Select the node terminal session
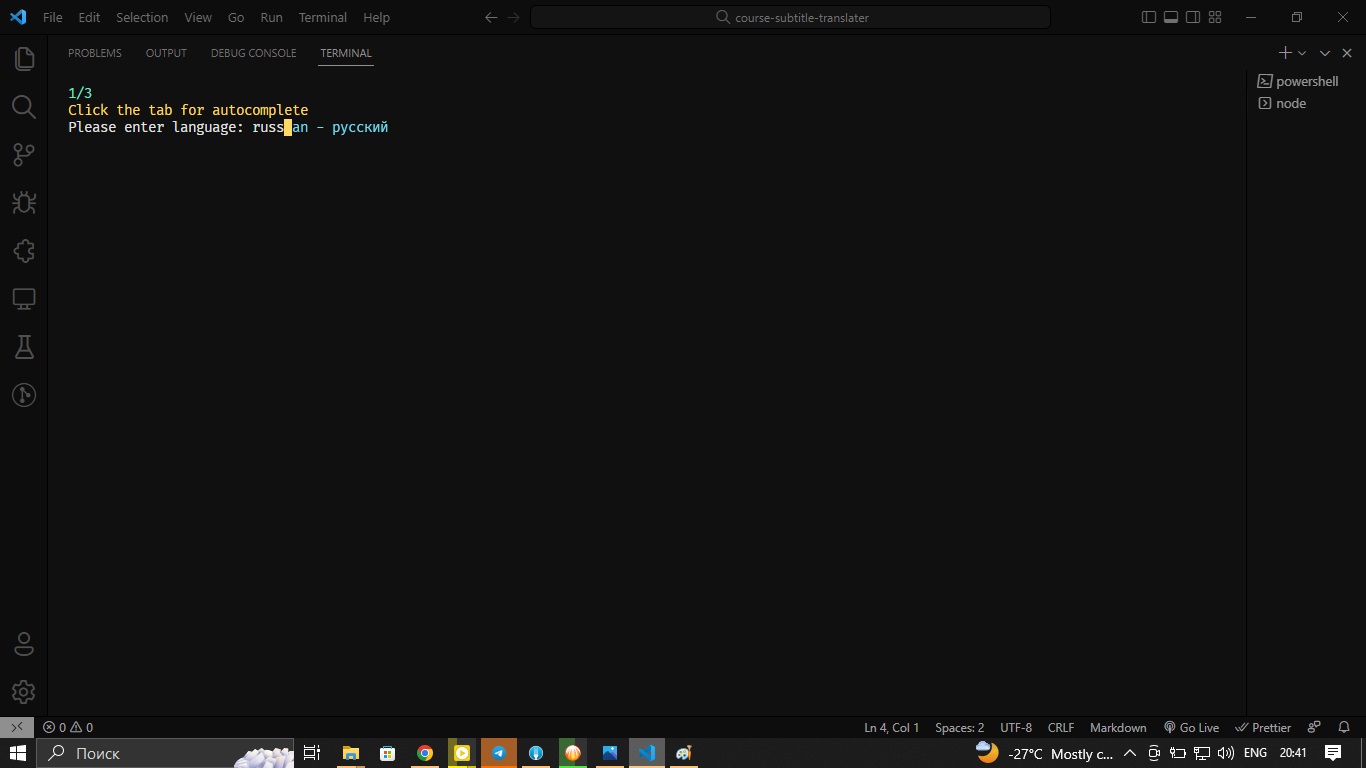The height and width of the screenshot is (768, 1366). [x=1290, y=103]
